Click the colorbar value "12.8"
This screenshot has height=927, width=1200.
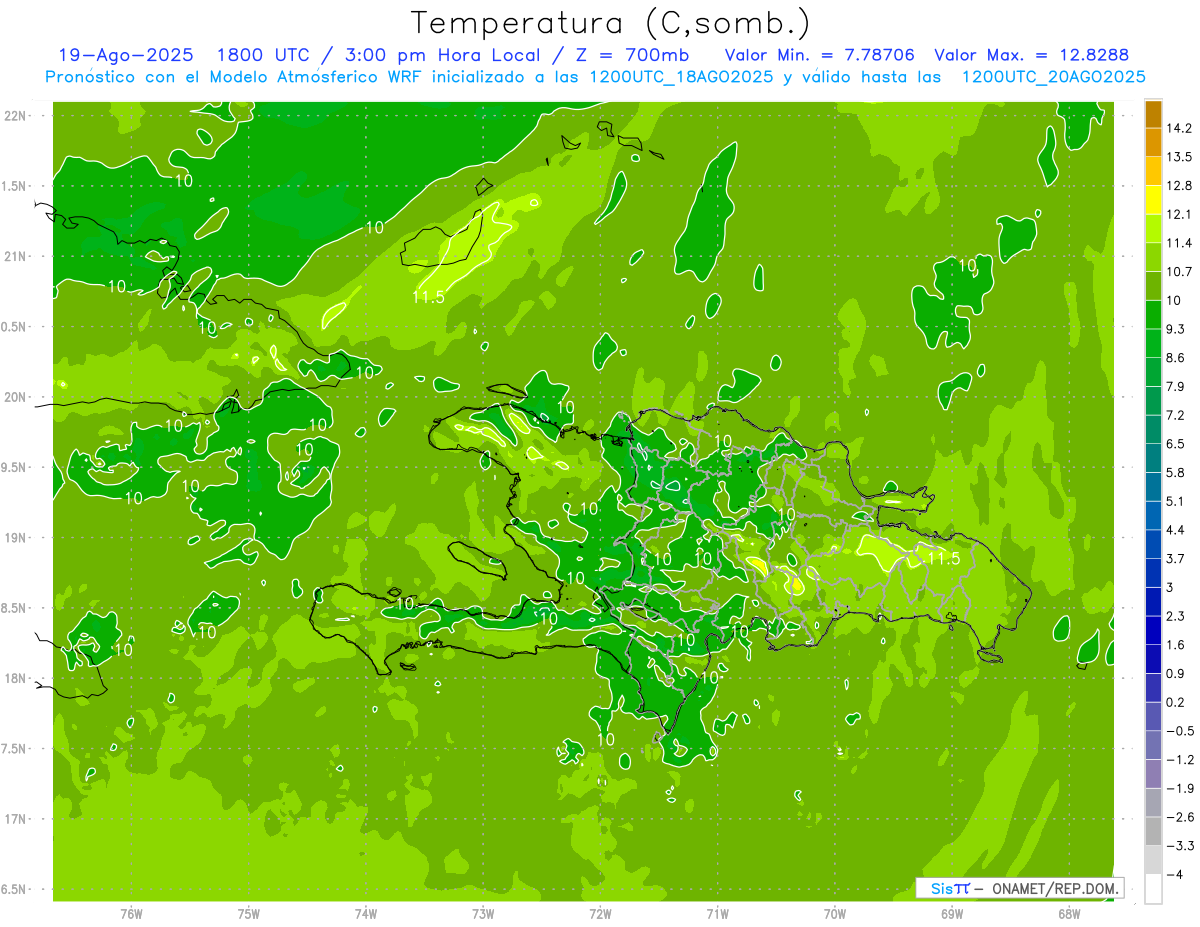pyautogui.click(x=1179, y=186)
